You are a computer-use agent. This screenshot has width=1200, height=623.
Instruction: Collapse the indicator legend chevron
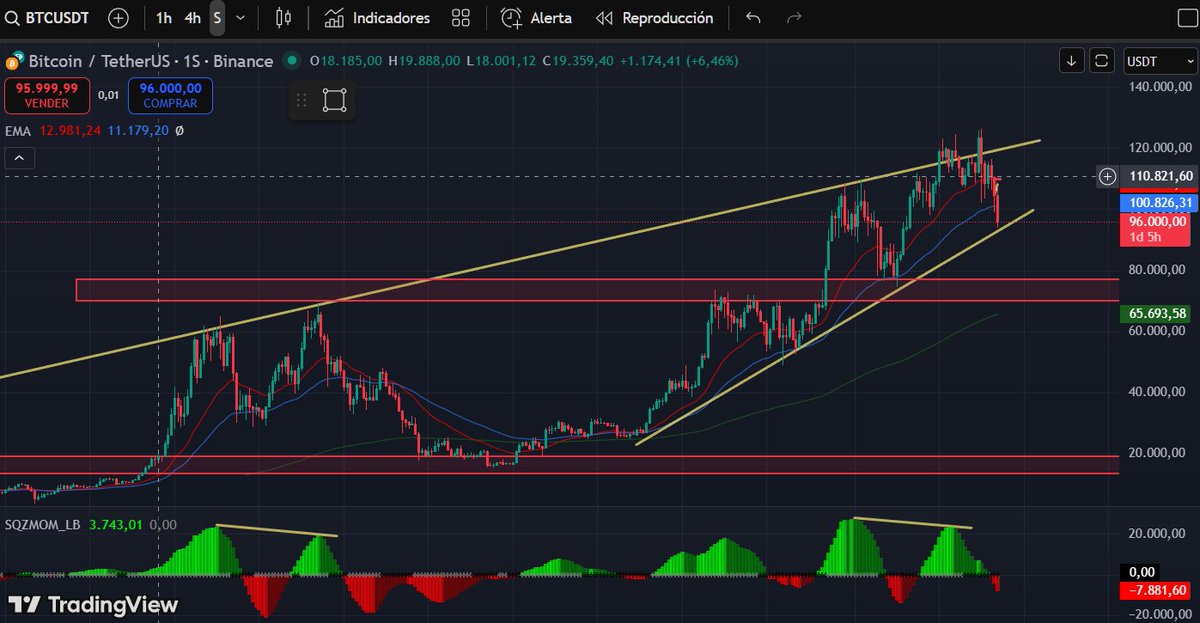19,158
